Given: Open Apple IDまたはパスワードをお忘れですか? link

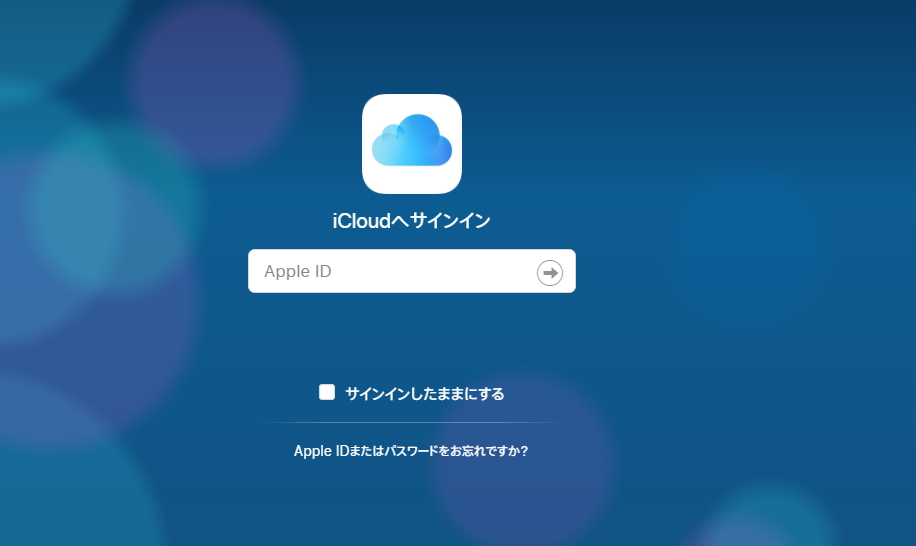Looking at the screenshot, I should 411,451.
